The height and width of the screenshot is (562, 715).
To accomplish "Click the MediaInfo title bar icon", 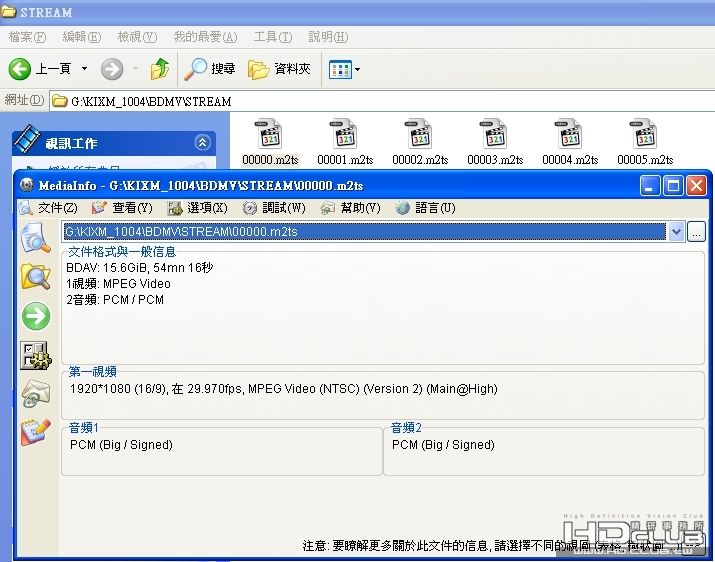I will (27, 185).
